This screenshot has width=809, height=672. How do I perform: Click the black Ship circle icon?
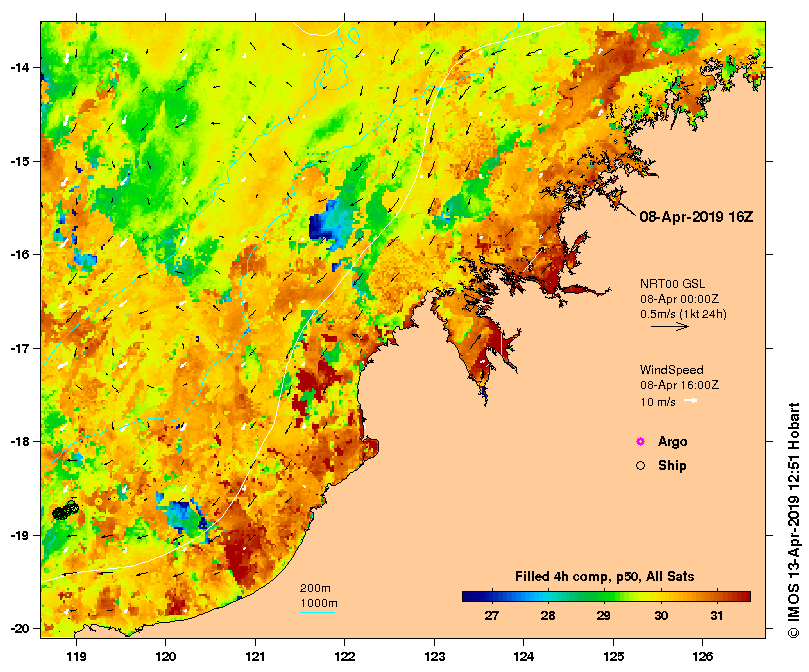click(640, 466)
